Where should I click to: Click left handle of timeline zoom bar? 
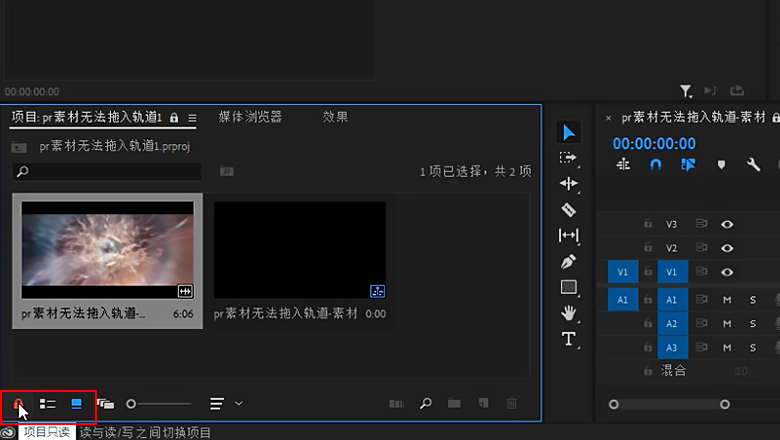[x=614, y=404]
